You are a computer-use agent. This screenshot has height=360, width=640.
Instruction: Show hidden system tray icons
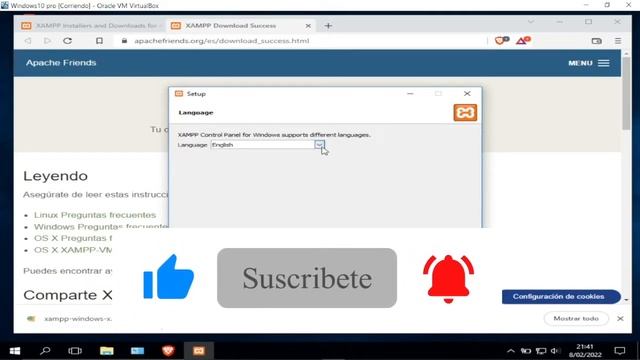pos(511,351)
